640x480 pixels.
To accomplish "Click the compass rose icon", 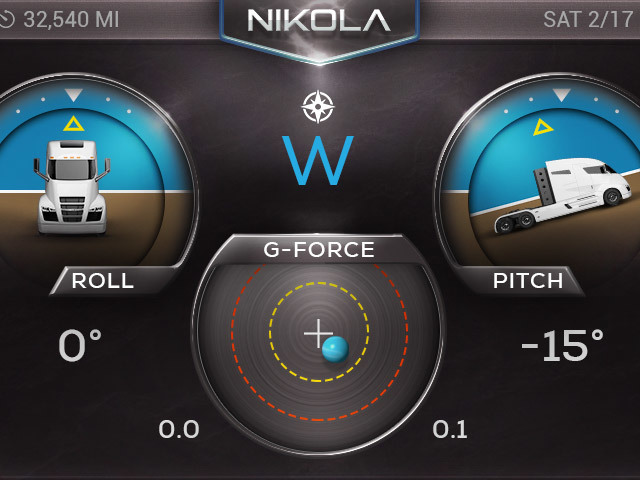I will pyautogui.click(x=318, y=107).
